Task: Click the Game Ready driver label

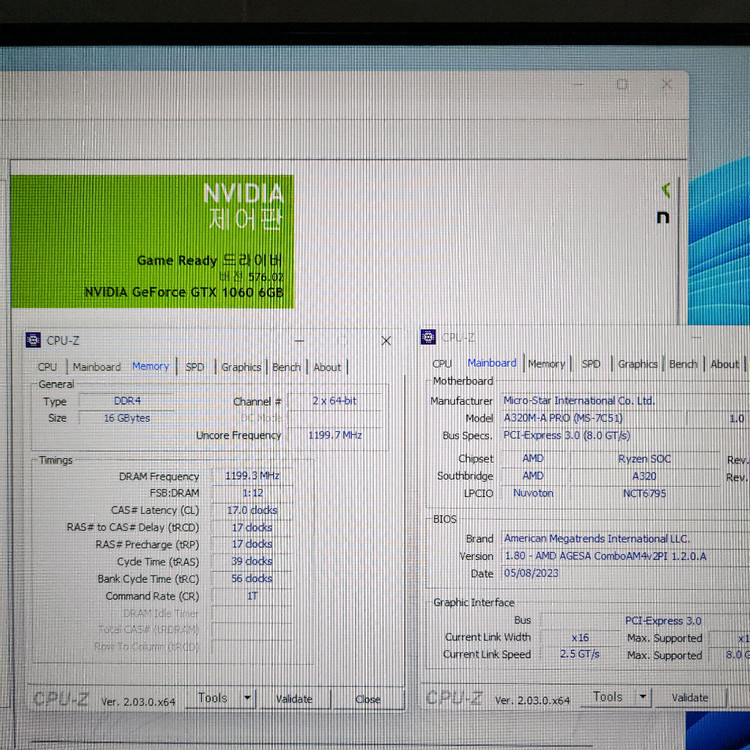Action: tap(210, 261)
